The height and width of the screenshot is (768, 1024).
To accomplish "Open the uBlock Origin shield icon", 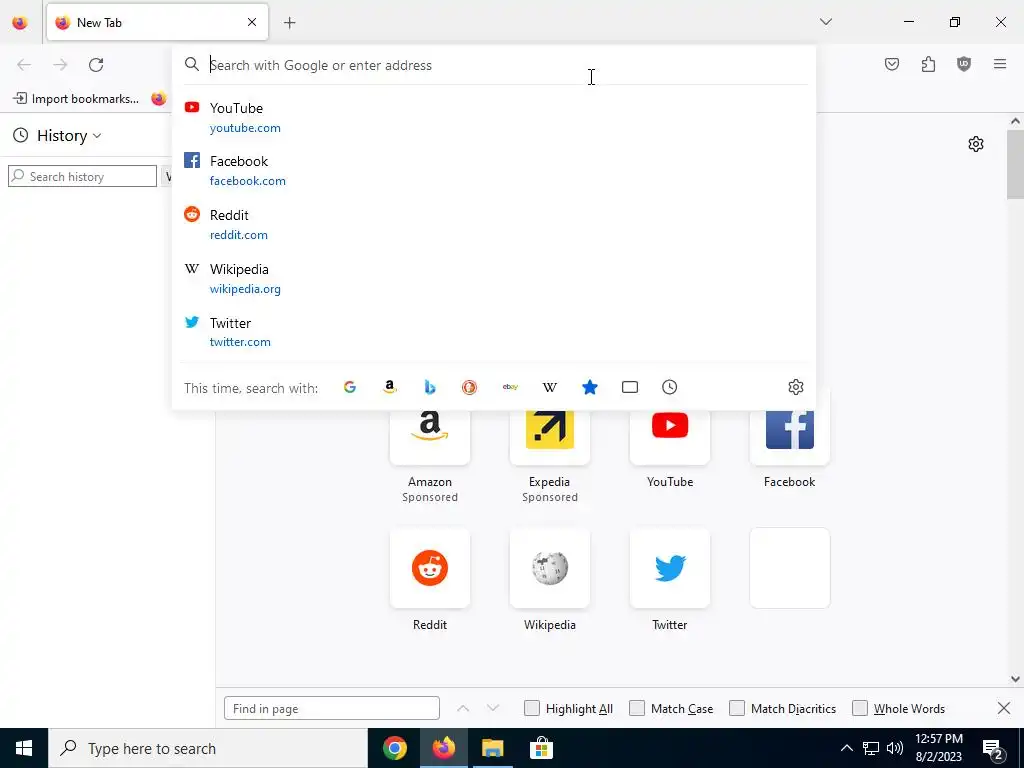I will 964,64.
